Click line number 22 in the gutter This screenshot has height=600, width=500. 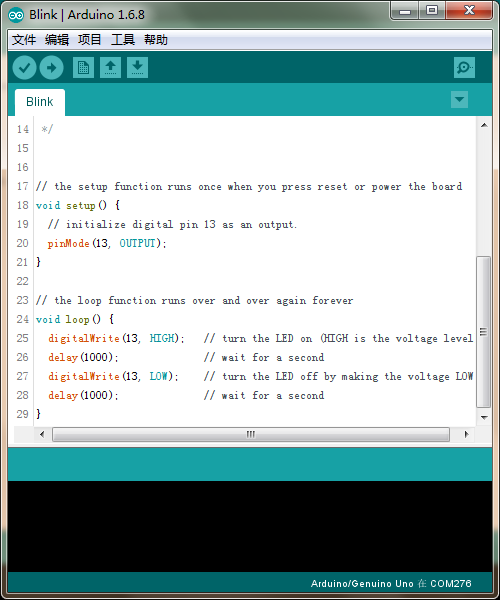click(x=23, y=281)
